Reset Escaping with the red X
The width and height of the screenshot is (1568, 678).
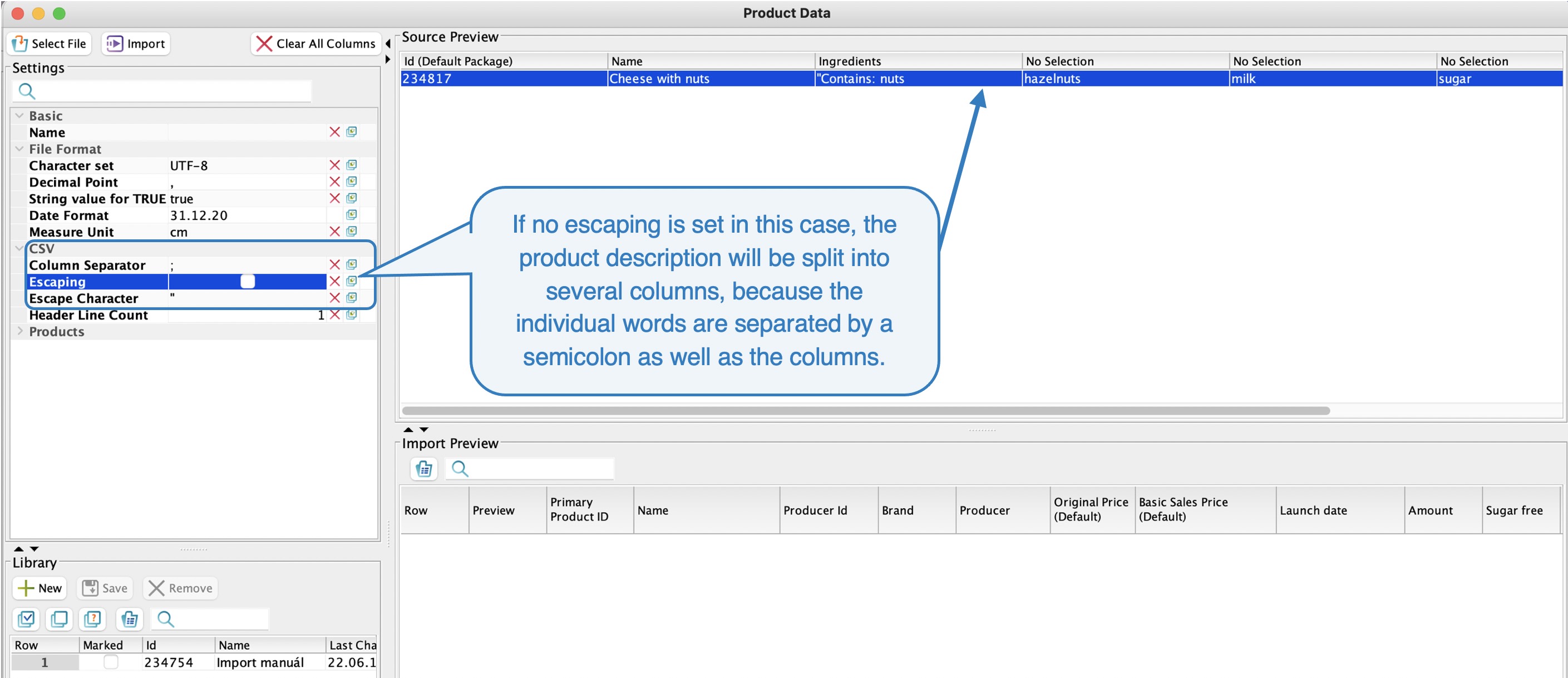(x=335, y=282)
